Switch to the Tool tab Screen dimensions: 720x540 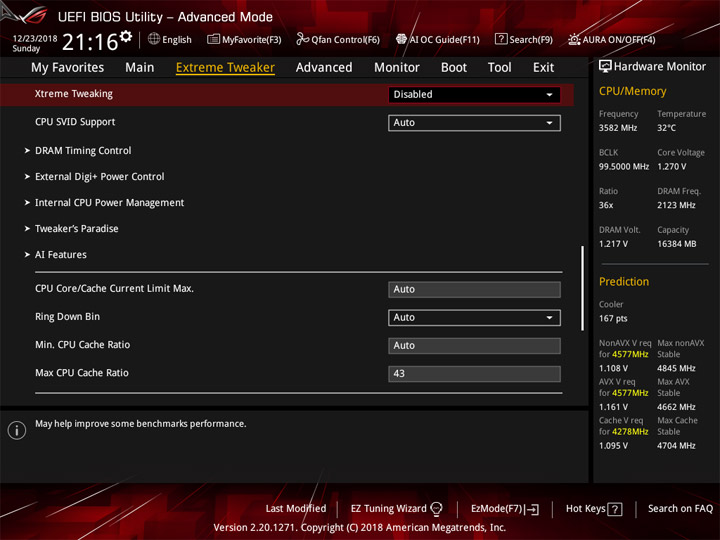[500, 68]
